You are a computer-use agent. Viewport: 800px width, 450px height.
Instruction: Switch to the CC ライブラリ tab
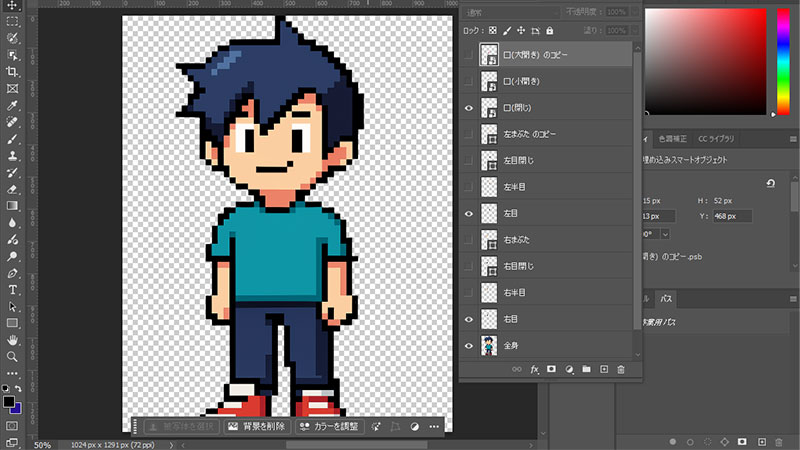pos(716,139)
